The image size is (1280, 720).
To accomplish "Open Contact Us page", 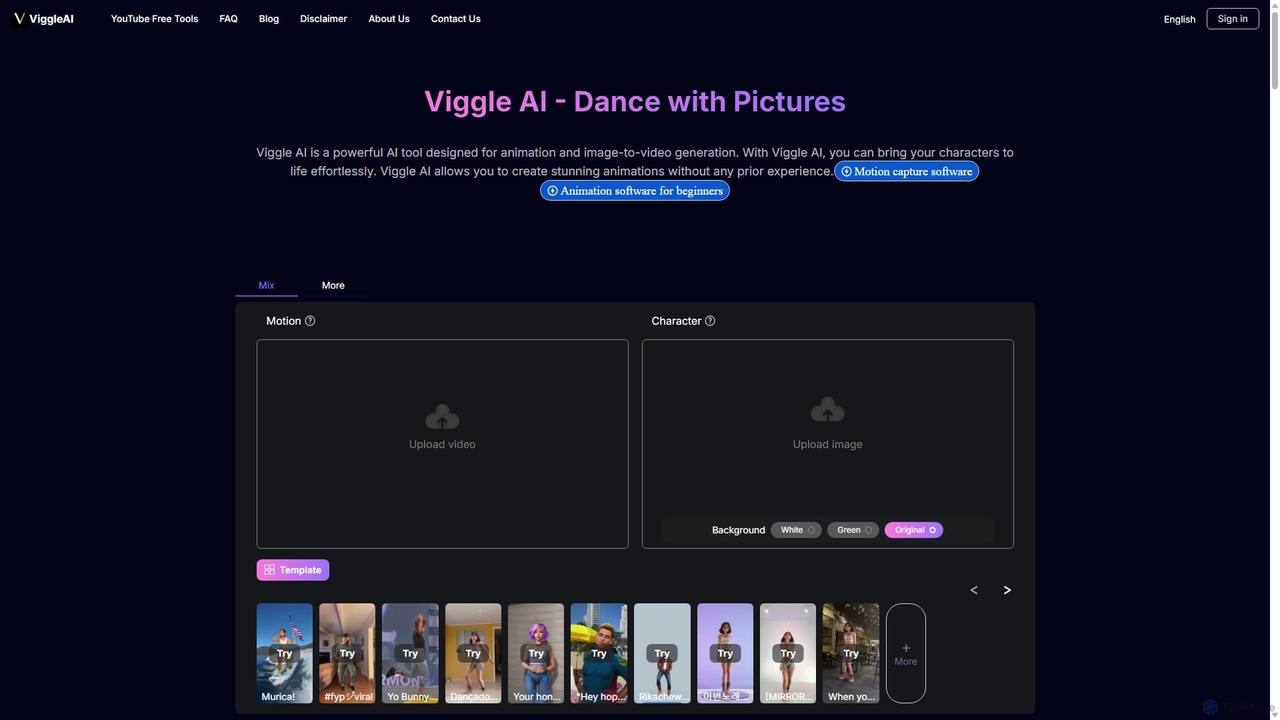I will coord(455,19).
